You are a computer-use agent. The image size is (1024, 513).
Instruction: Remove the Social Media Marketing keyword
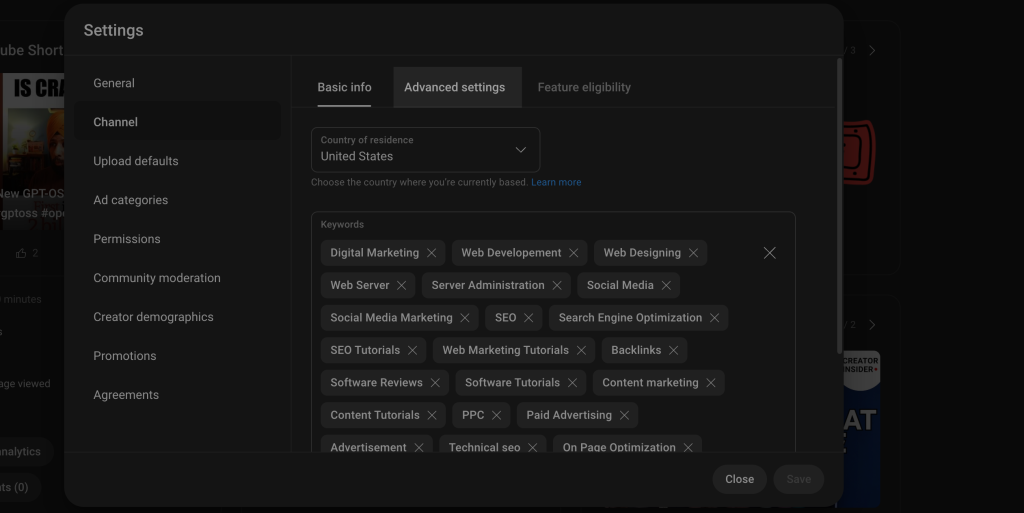pyautogui.click(x=465, y=318)
